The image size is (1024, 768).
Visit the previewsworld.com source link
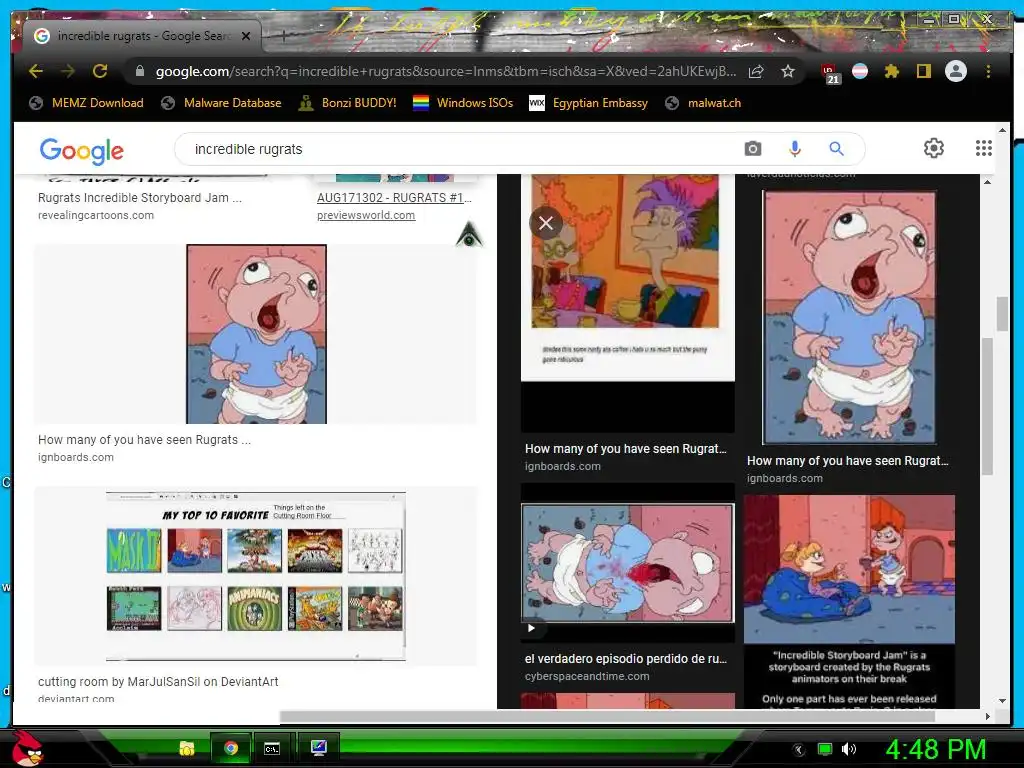click(x=366, y=215)
